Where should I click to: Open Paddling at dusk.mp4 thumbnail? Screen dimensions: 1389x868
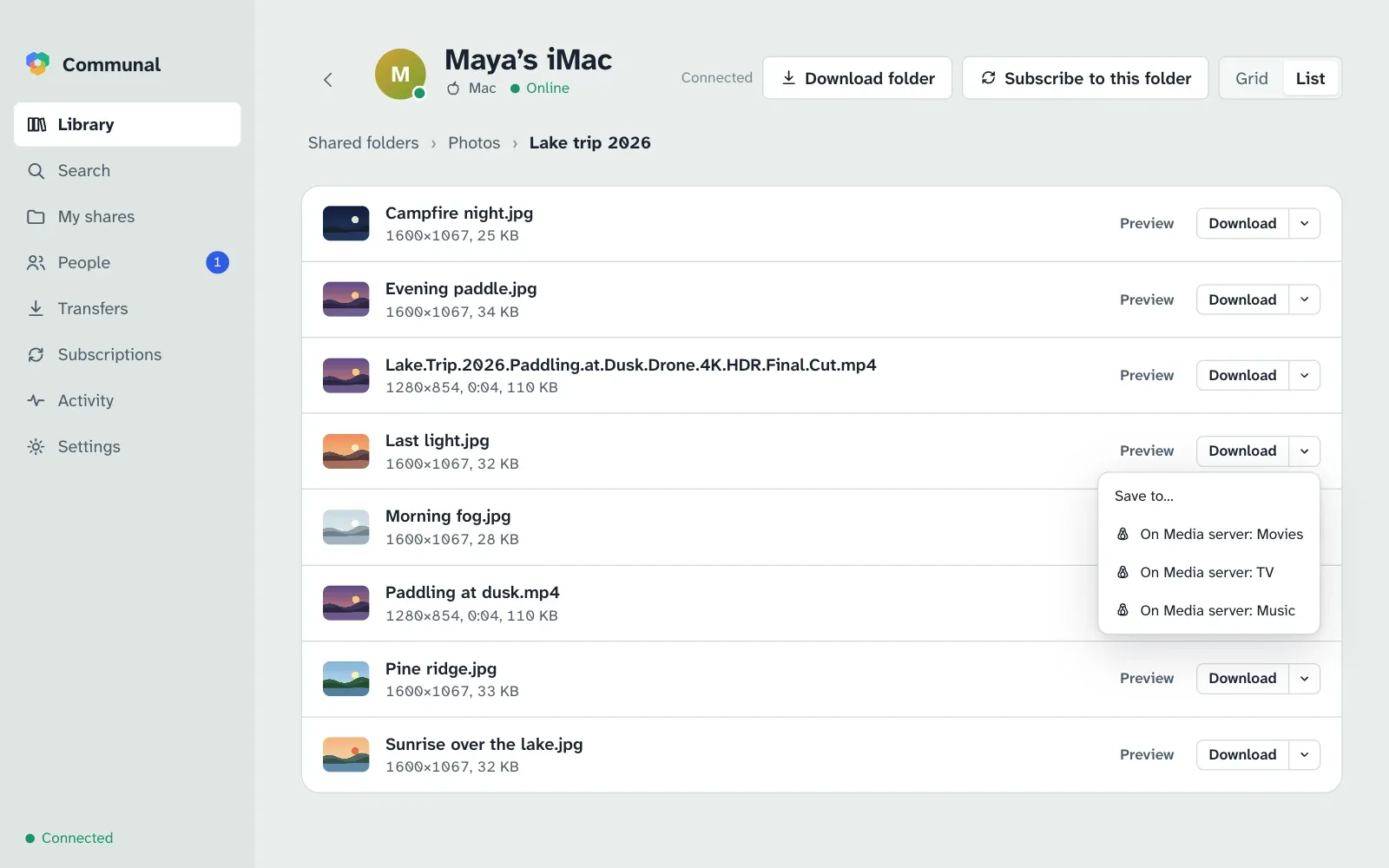coord(346,603)
